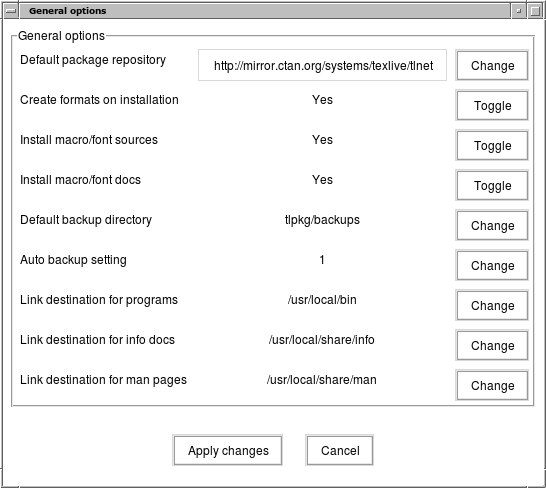The height and width of the screenshot is (488, 546).
Task: Change link destination for programs
Action: pyautogui.click(x=492, y=305)
